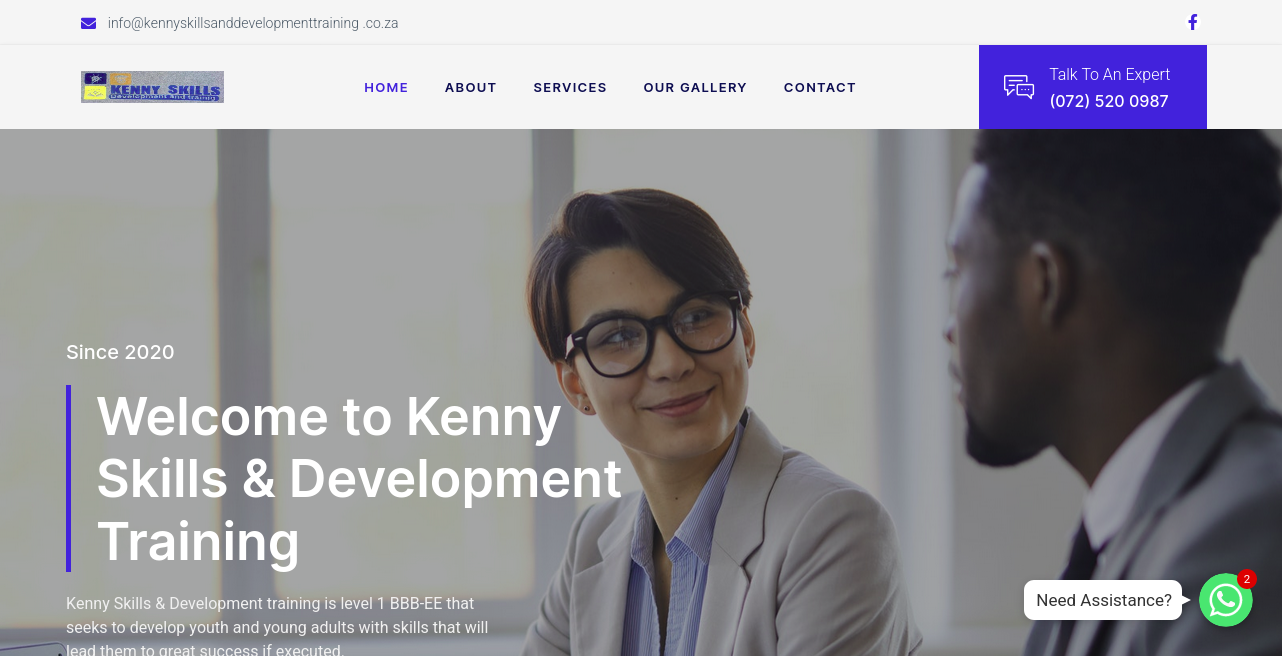Click the Talk To An Expert text
The image size is (1282, 656).
[x=1109, y=74]
